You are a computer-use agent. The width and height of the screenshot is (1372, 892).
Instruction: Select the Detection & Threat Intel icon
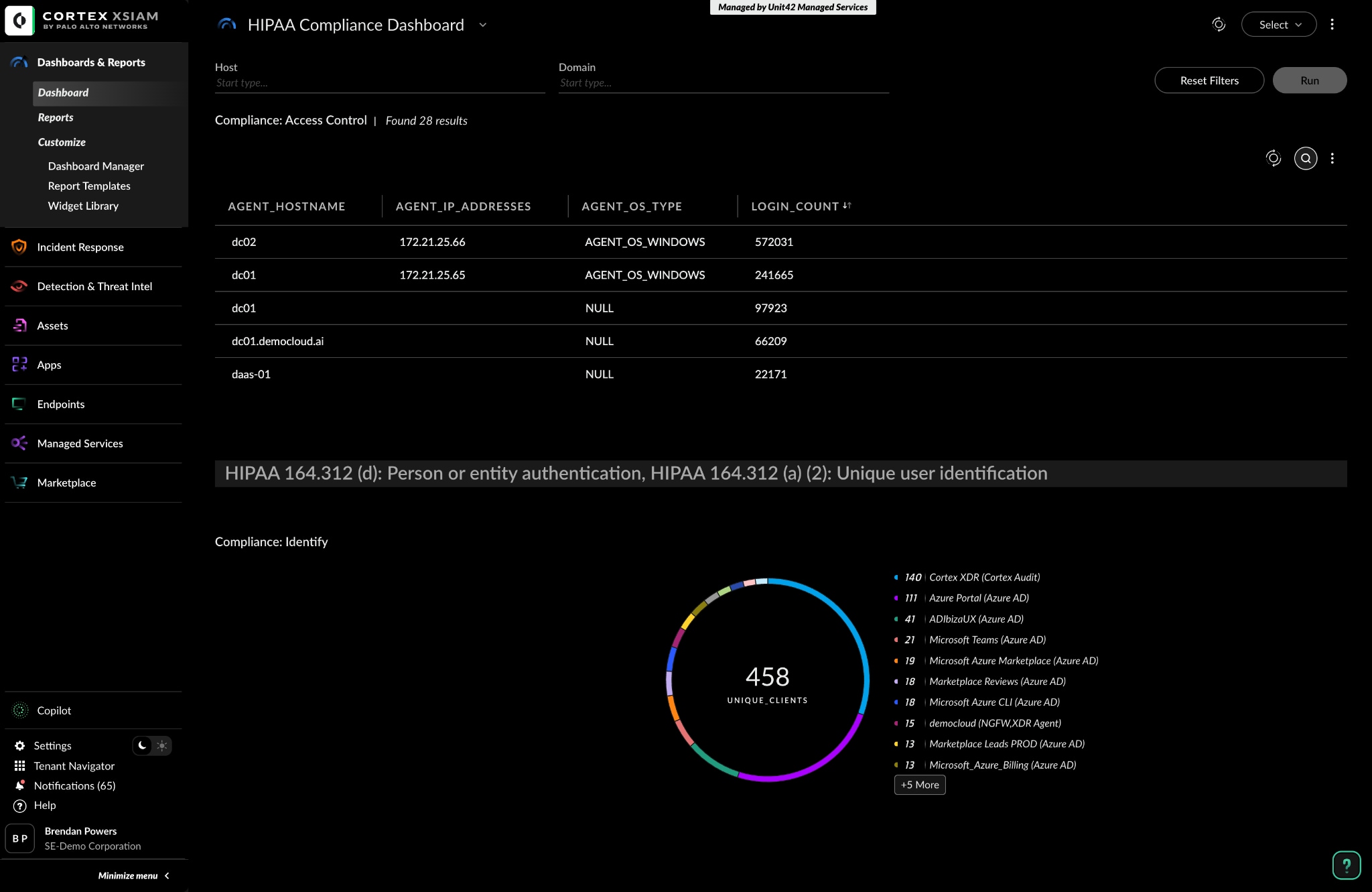coord(19,286)
